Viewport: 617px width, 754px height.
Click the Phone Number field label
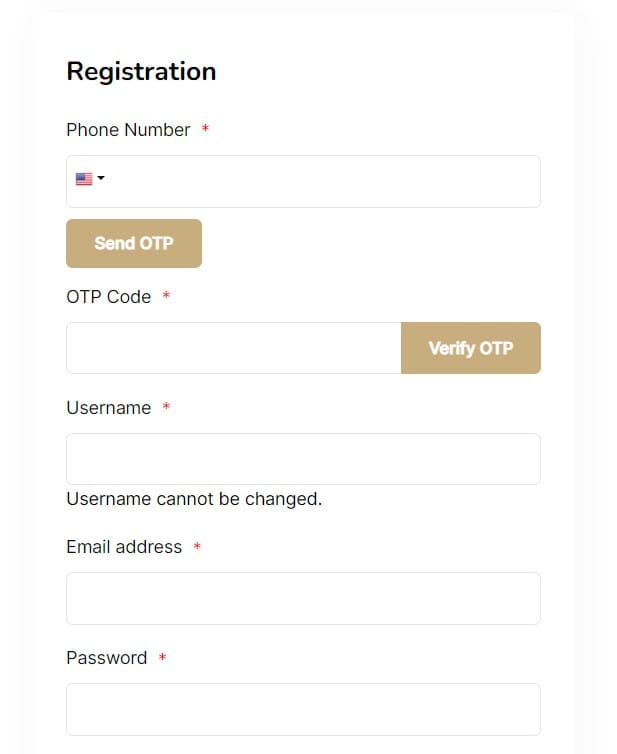(x=128, y=130)
